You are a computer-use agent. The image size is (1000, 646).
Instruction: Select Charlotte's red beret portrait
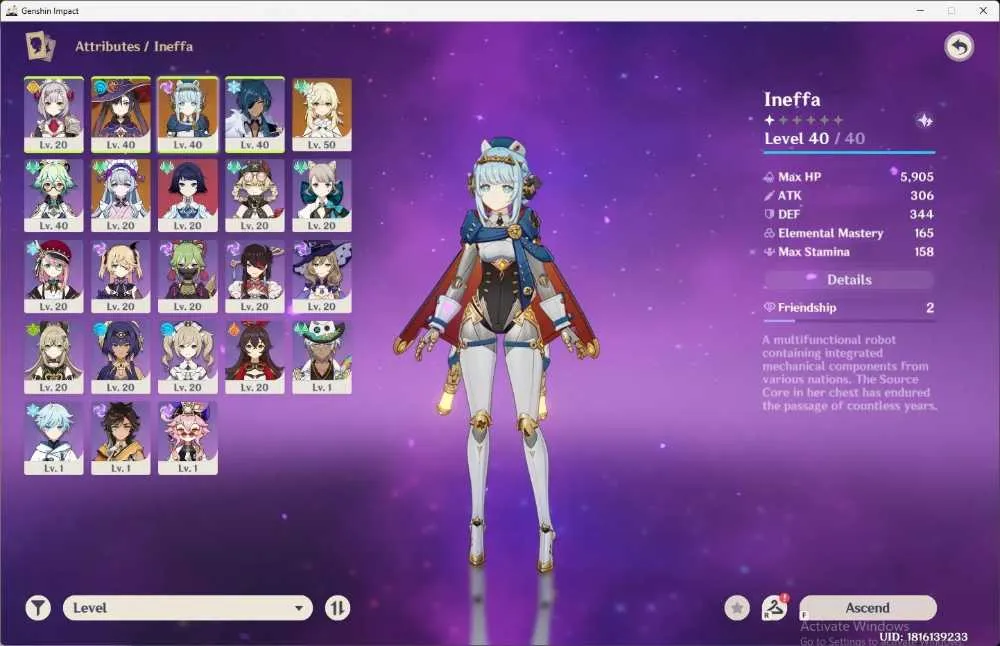coord(54,276)
